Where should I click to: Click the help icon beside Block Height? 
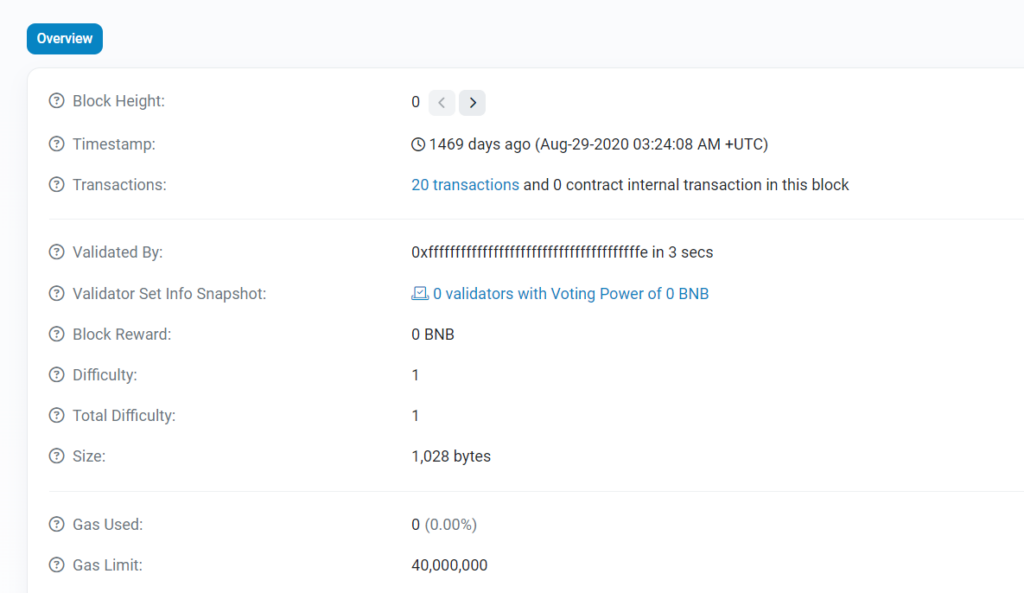click(57, 101)
